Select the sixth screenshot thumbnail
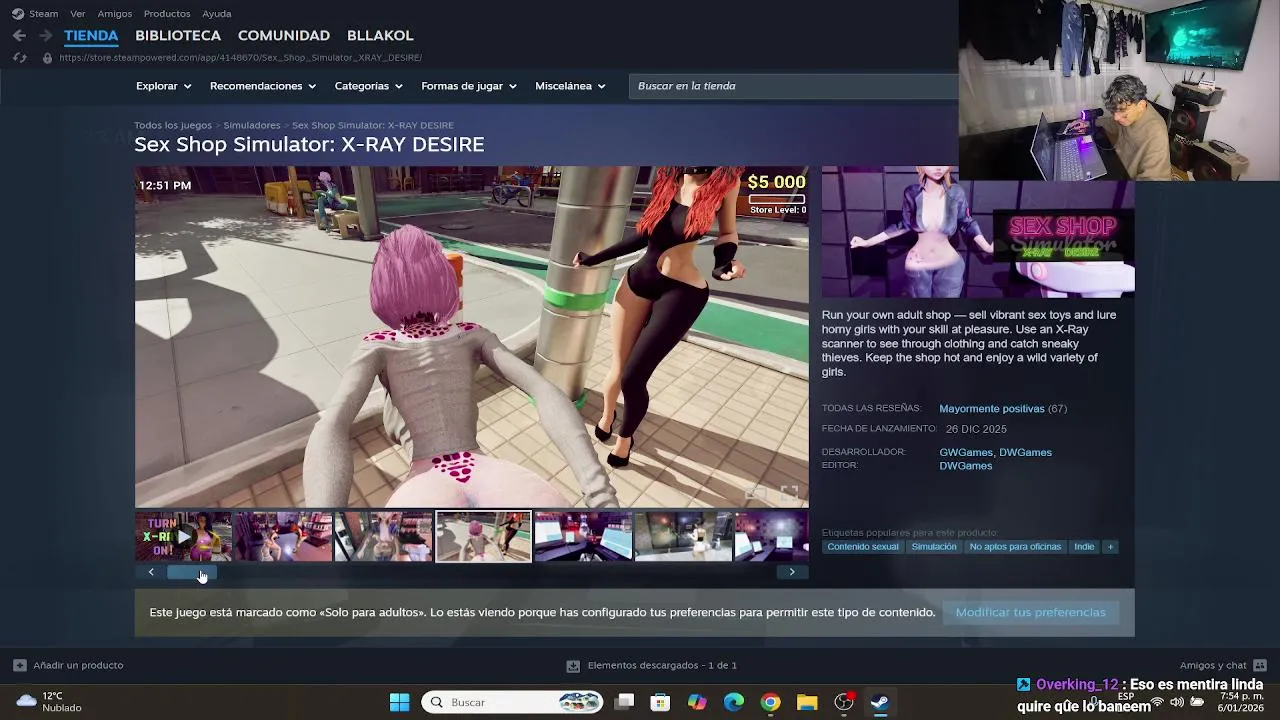 tap(683, 537)
